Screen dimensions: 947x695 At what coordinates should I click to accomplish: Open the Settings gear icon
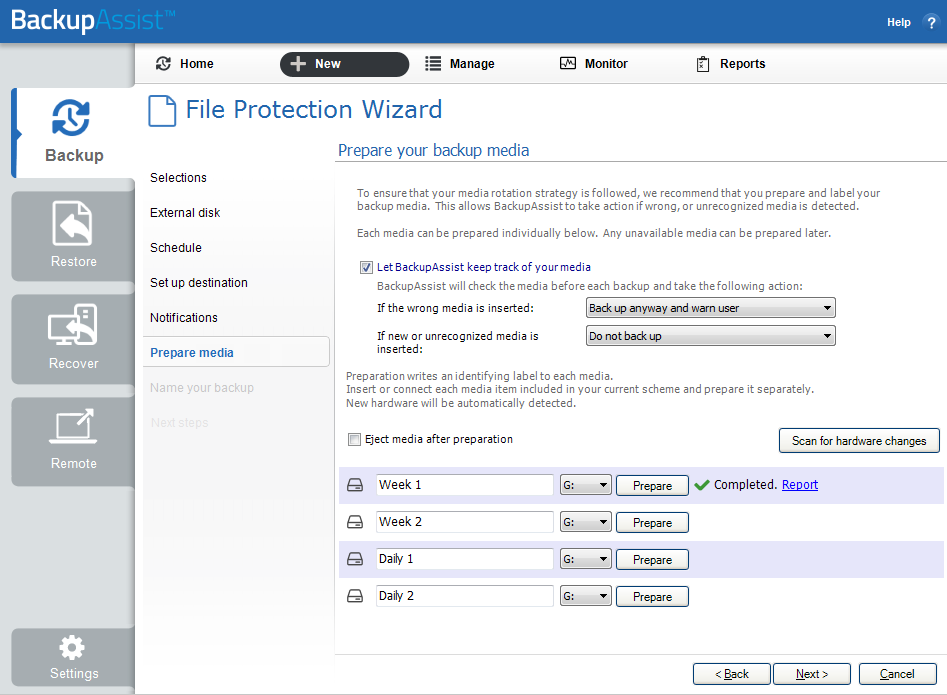click(72, 648)
